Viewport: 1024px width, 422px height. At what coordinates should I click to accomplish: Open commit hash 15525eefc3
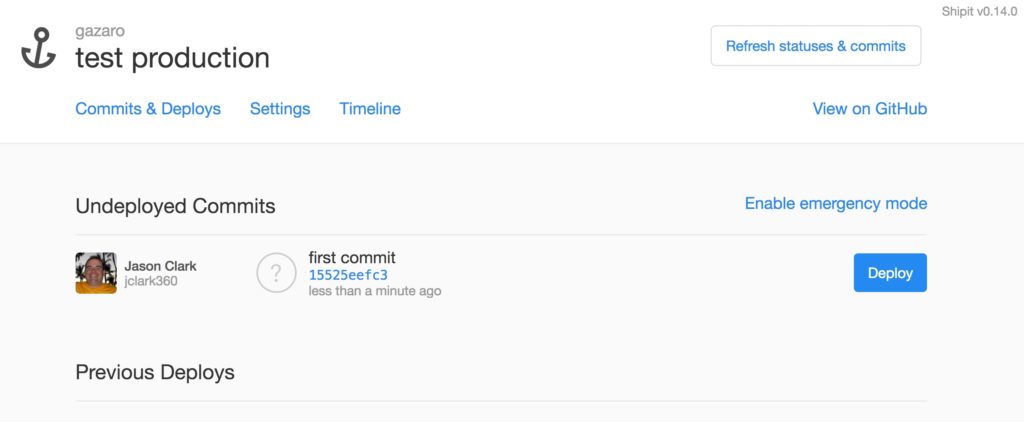pos(348,275)
